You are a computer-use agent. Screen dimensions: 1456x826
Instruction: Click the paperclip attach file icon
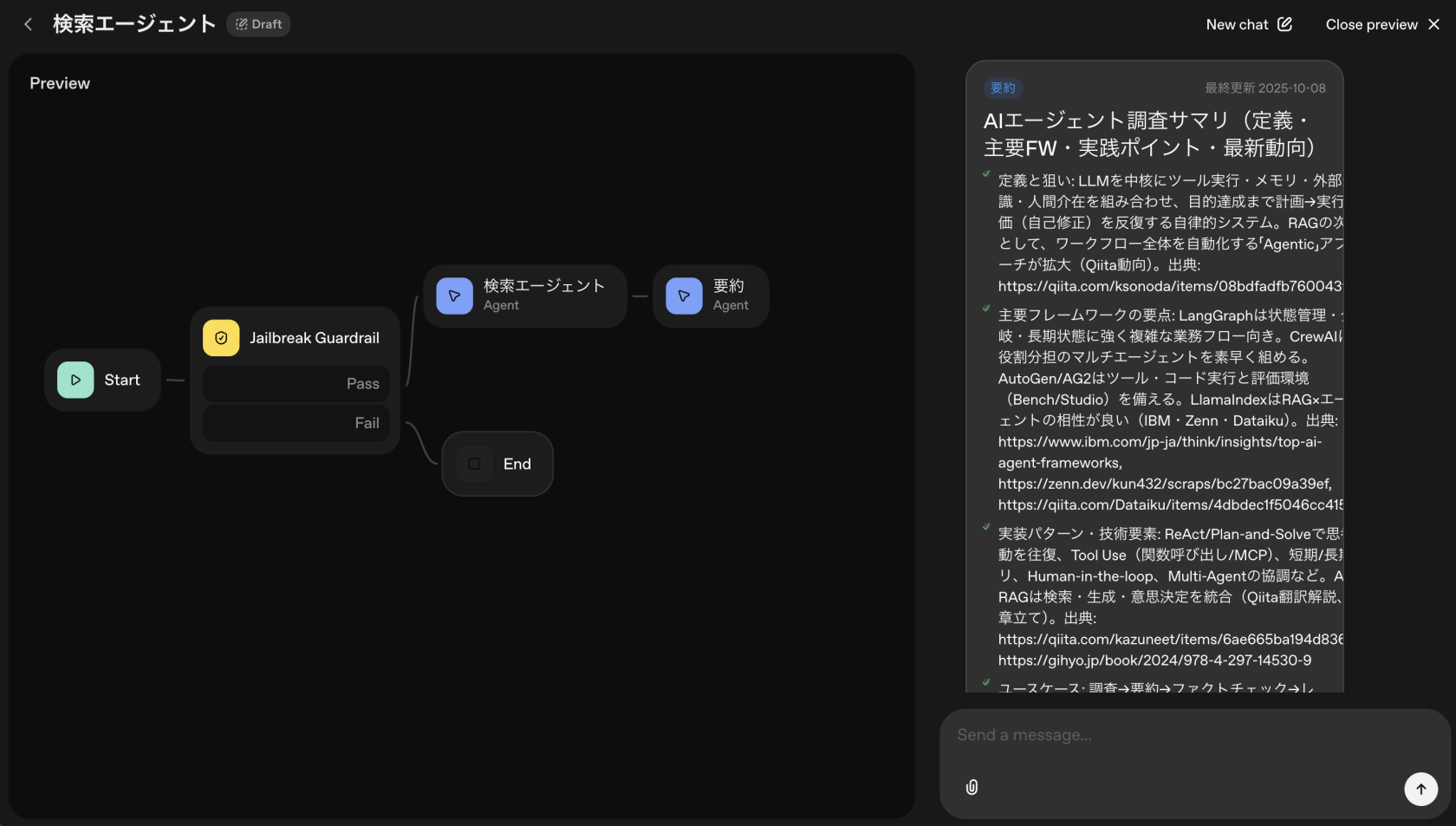point(972,787)
